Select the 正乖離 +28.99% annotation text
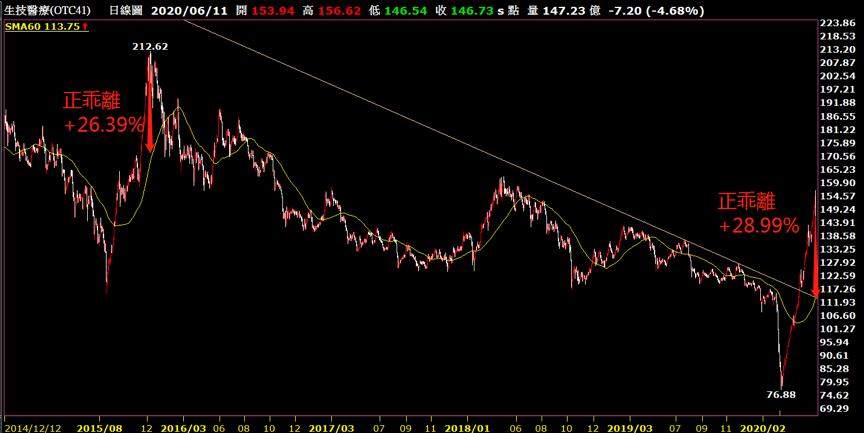This screenshot has width=864, height=433. pos(758,213)
